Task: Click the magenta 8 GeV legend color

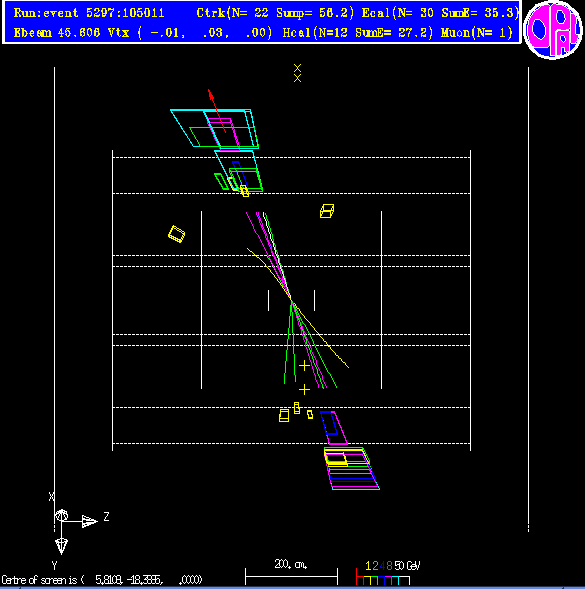Action: [x=389, y=566]
